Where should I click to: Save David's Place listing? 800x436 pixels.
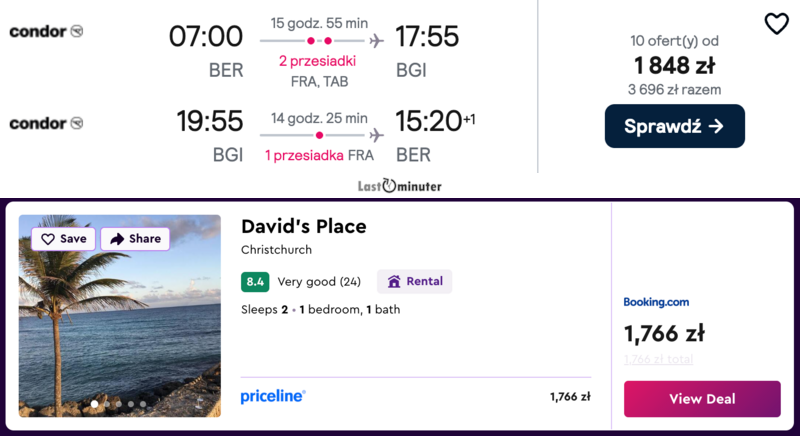click(x=63, y=239)
